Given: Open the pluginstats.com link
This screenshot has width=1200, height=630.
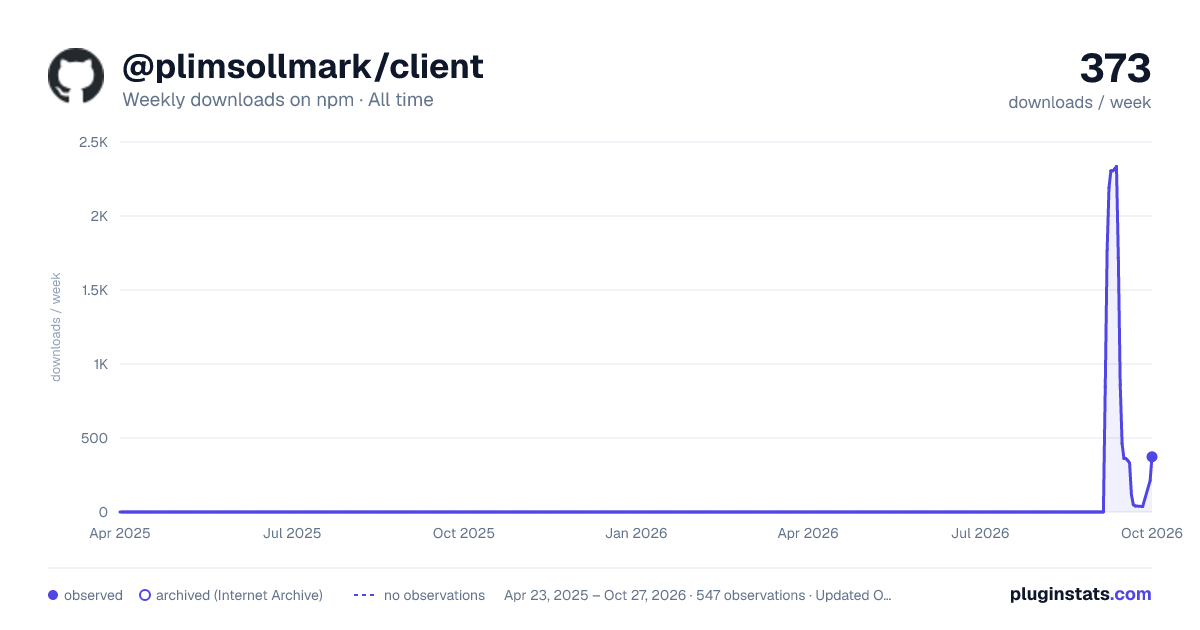Looking at the screenshot, I should pyautogui.click(x=1080, y=594).
